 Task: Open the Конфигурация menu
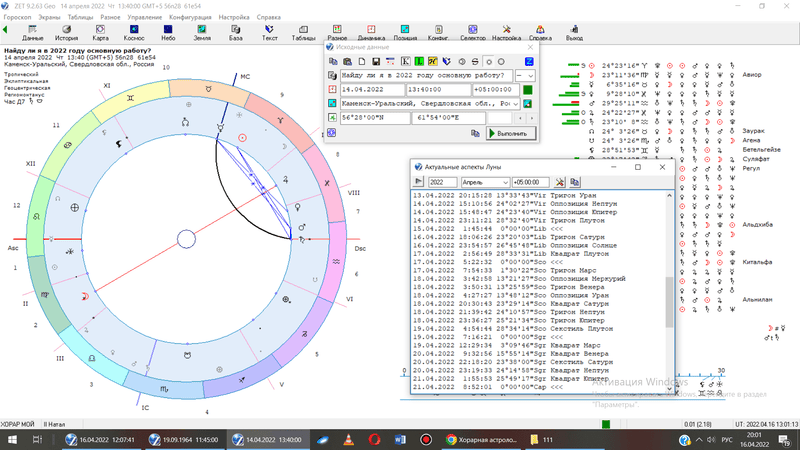tap(190, 17)
